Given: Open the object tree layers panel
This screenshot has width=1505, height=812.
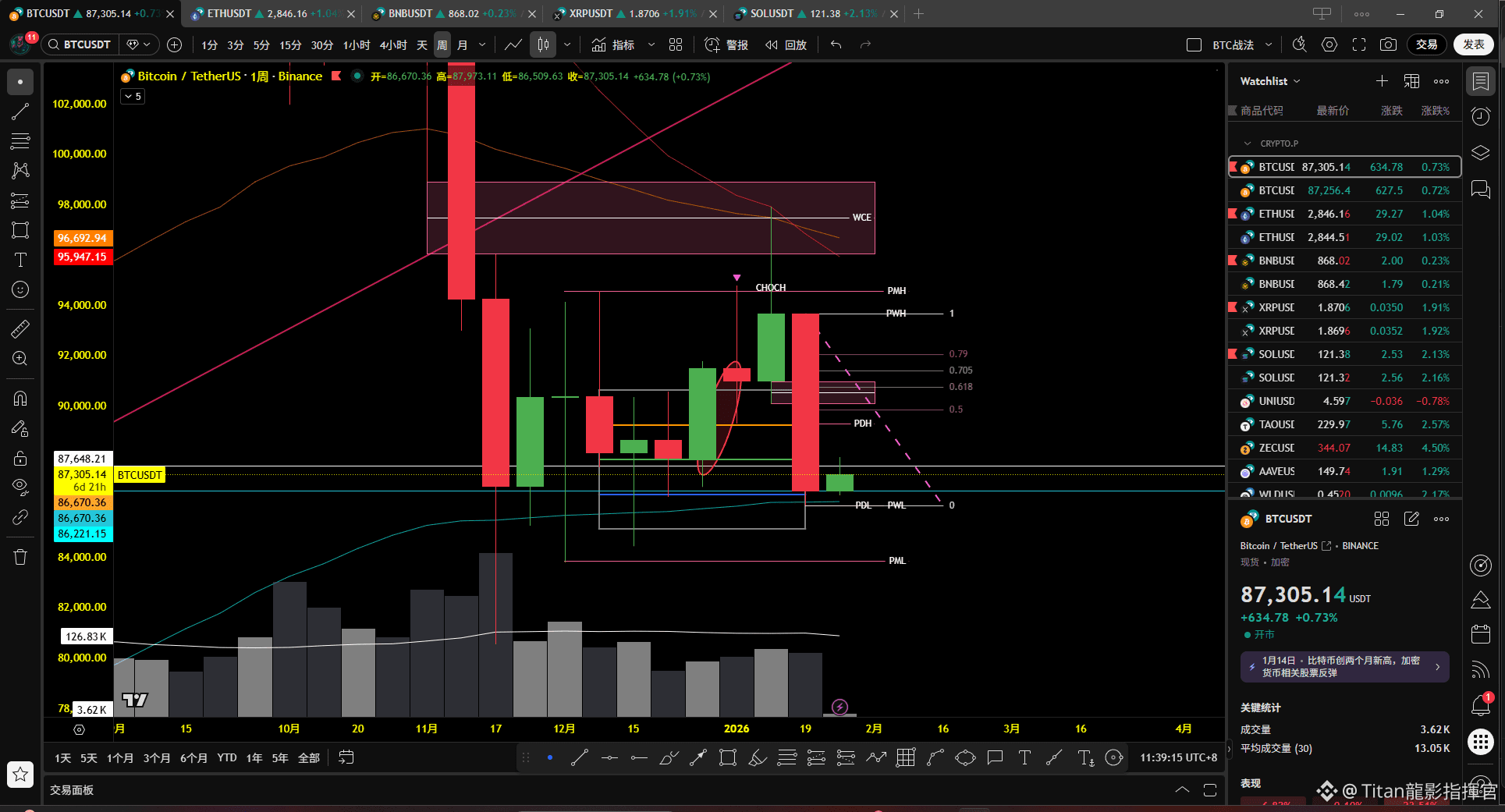Looking at the screenshot, I should click(x=1480, y=152).
